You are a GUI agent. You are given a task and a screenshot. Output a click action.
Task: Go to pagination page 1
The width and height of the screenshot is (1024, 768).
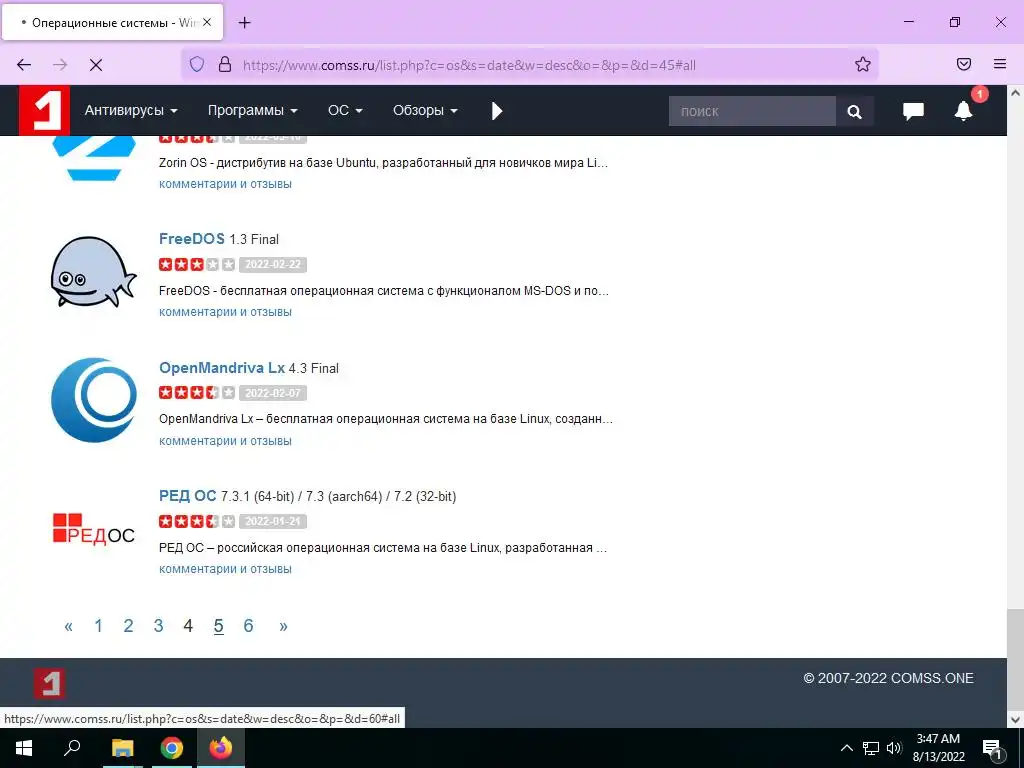pyautogui.click(x=99, y=626)
